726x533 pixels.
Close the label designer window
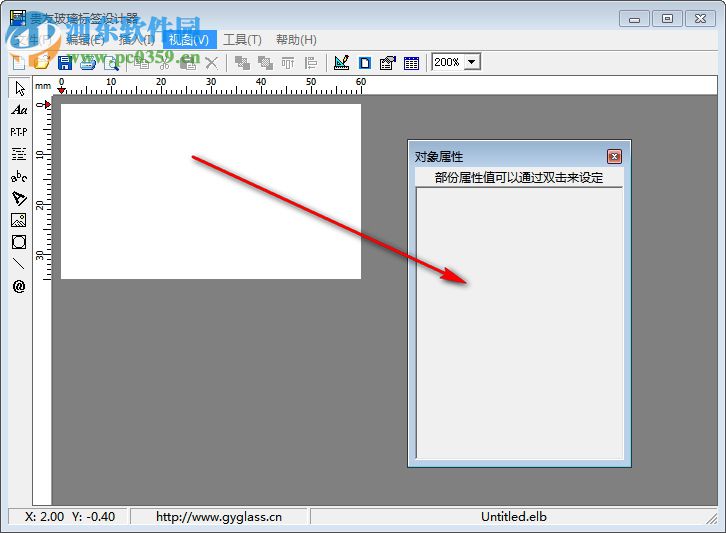[x=700, y=19]
